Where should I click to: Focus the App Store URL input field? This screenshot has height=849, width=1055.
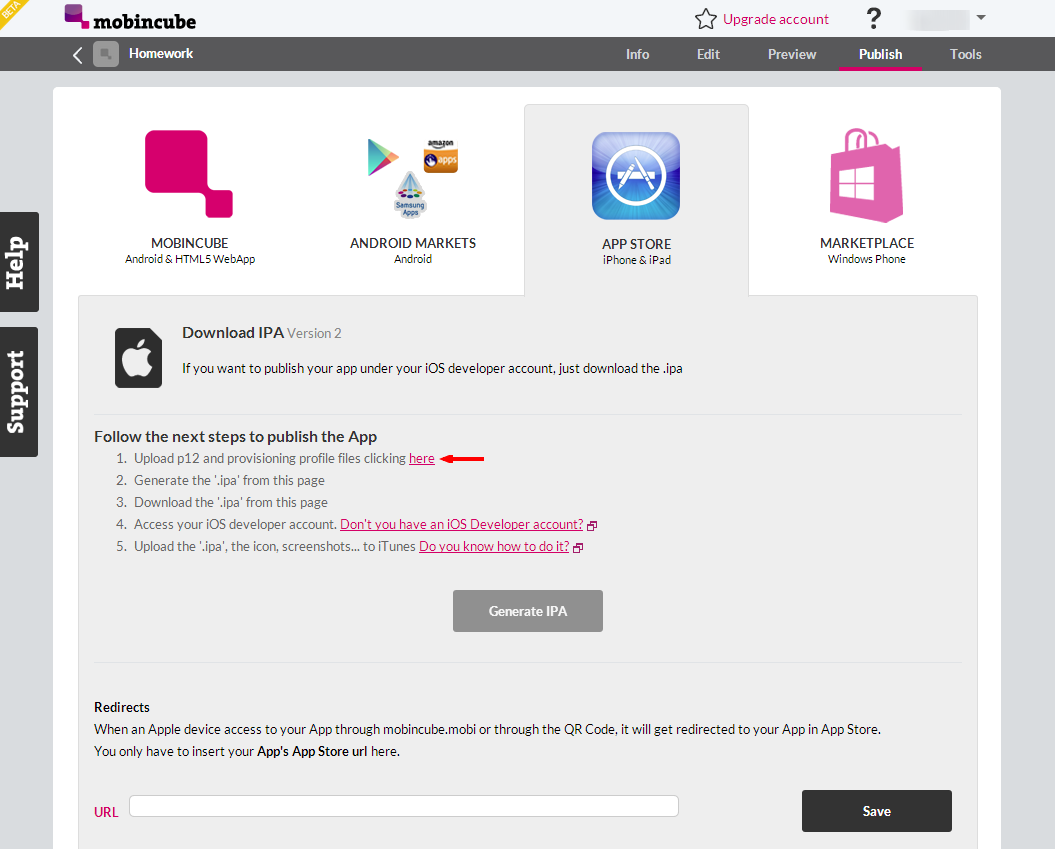coord(404,806)
